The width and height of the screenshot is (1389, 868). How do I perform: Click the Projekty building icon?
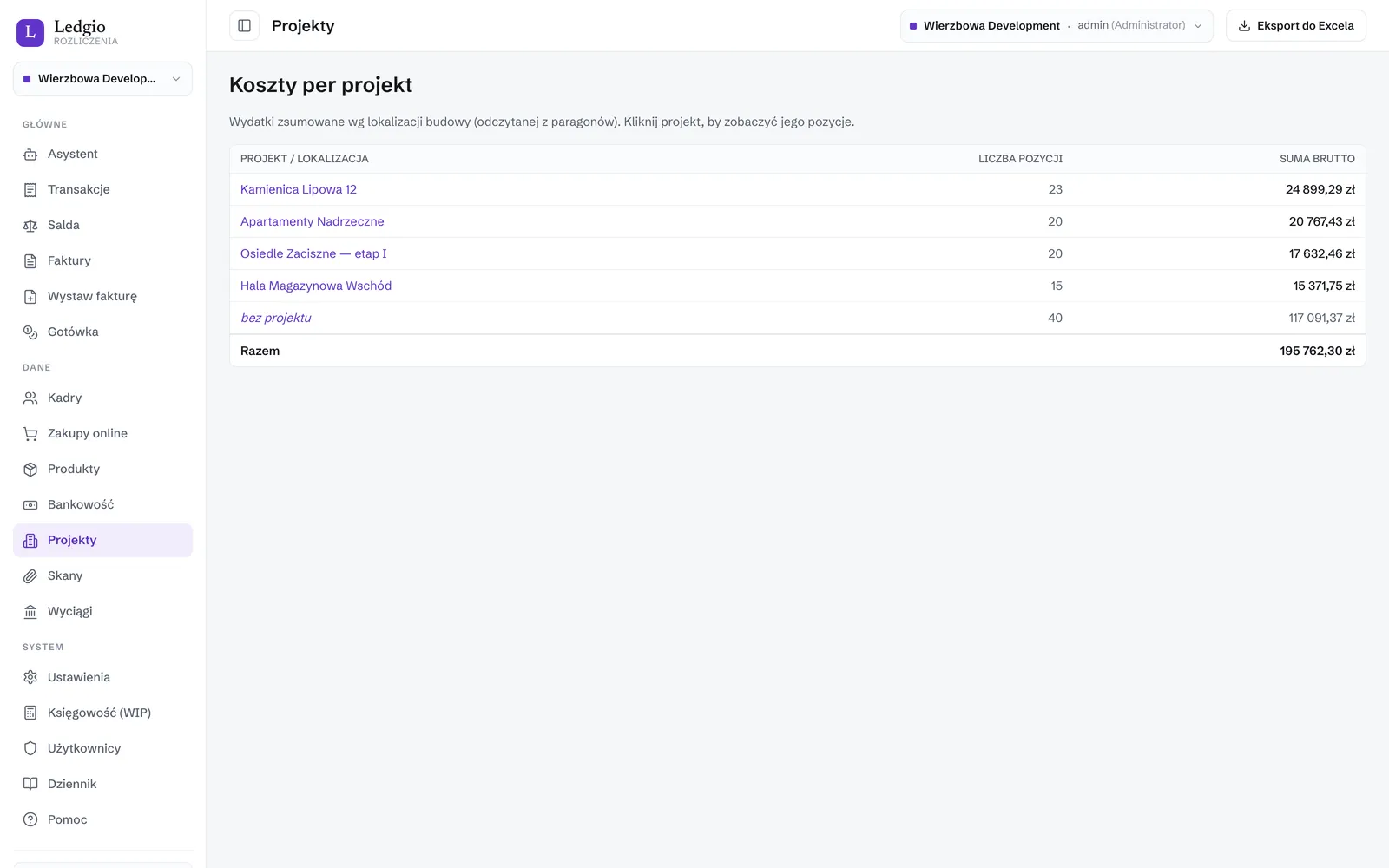pos(30,541)
